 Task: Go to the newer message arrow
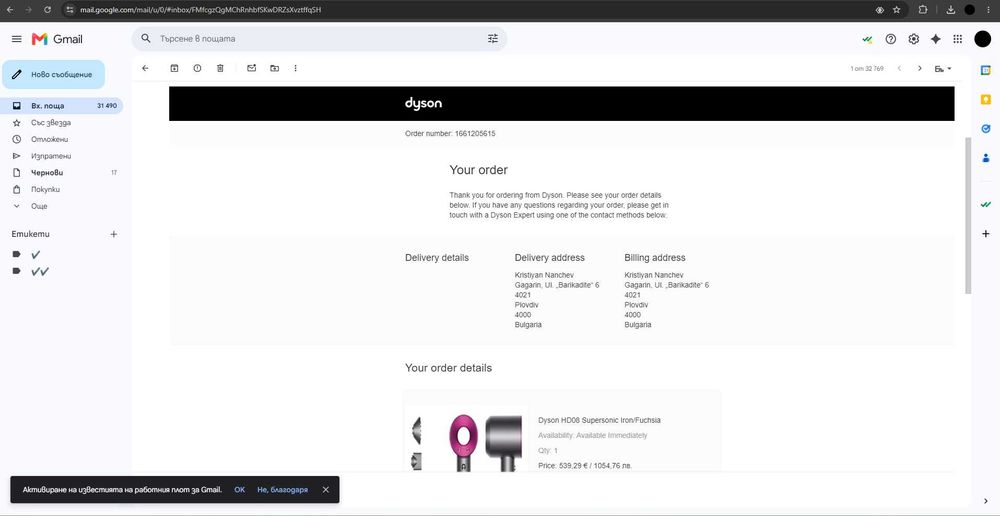(899, 68)
